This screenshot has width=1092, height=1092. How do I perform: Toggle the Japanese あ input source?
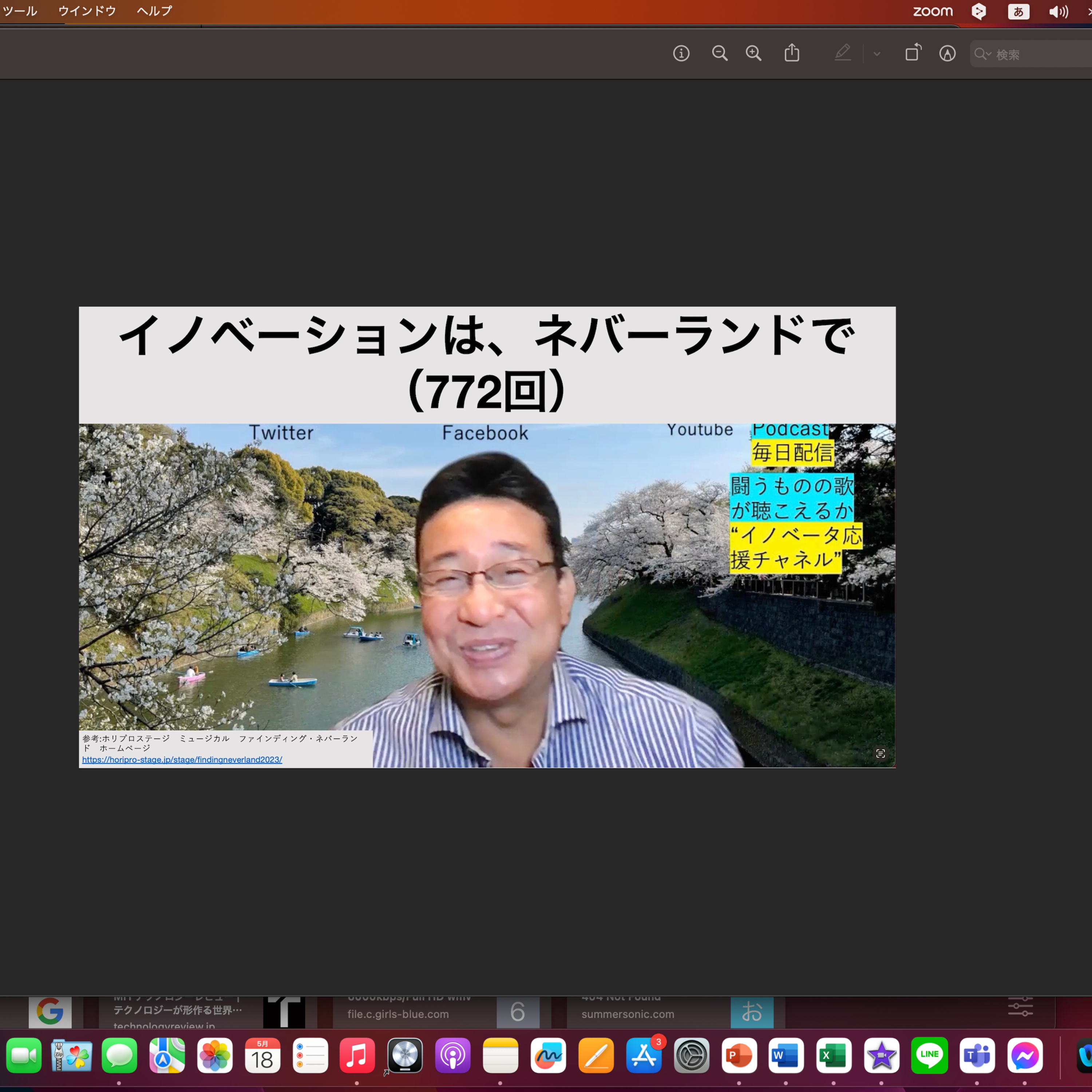coord(1018,11)
